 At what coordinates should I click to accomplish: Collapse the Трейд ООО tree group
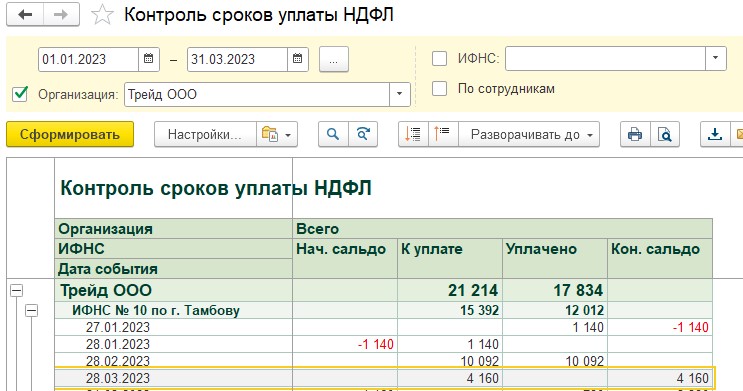pos(17,291)
